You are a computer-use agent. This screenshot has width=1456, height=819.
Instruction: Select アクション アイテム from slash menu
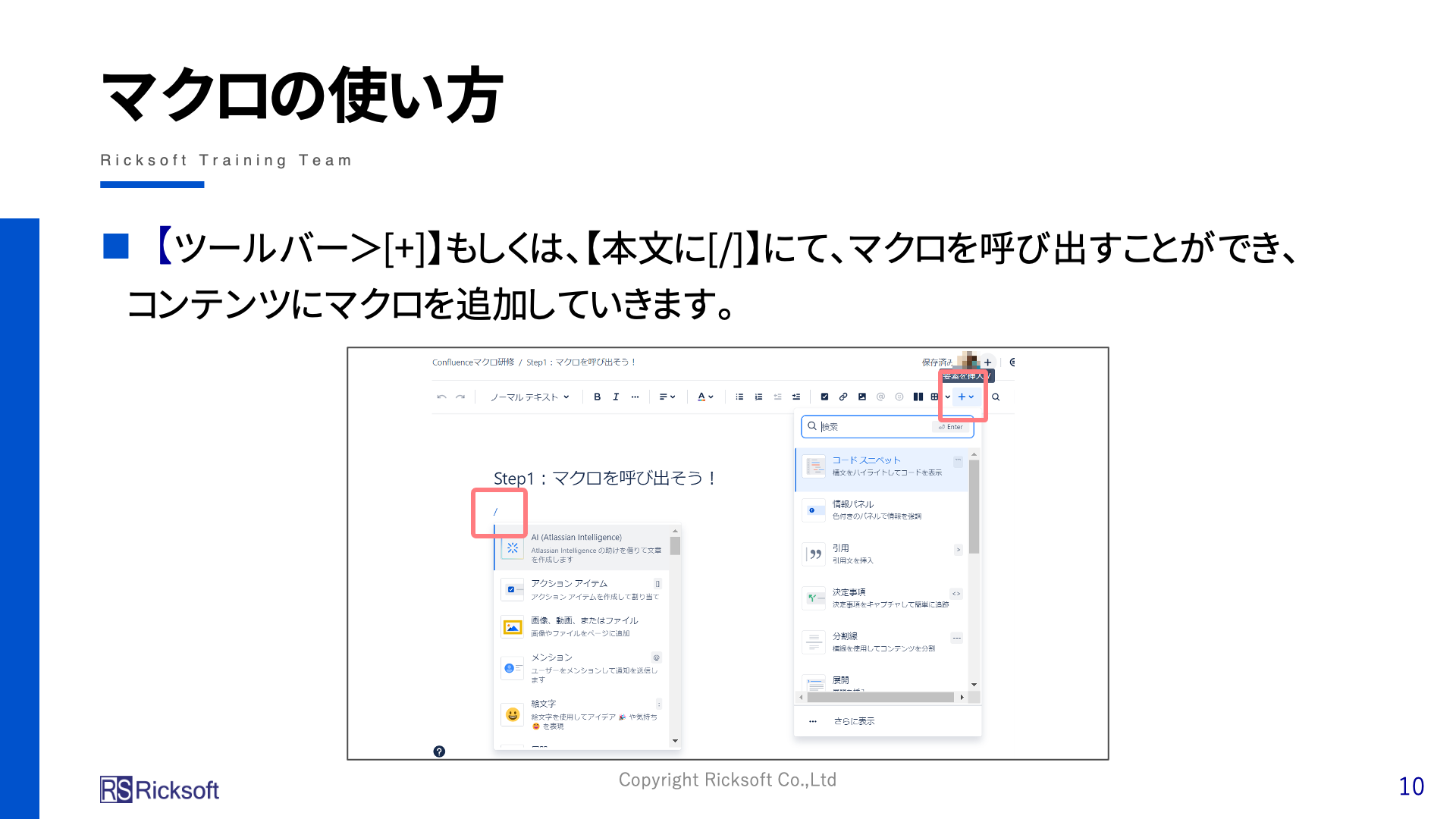coord(581,590)
